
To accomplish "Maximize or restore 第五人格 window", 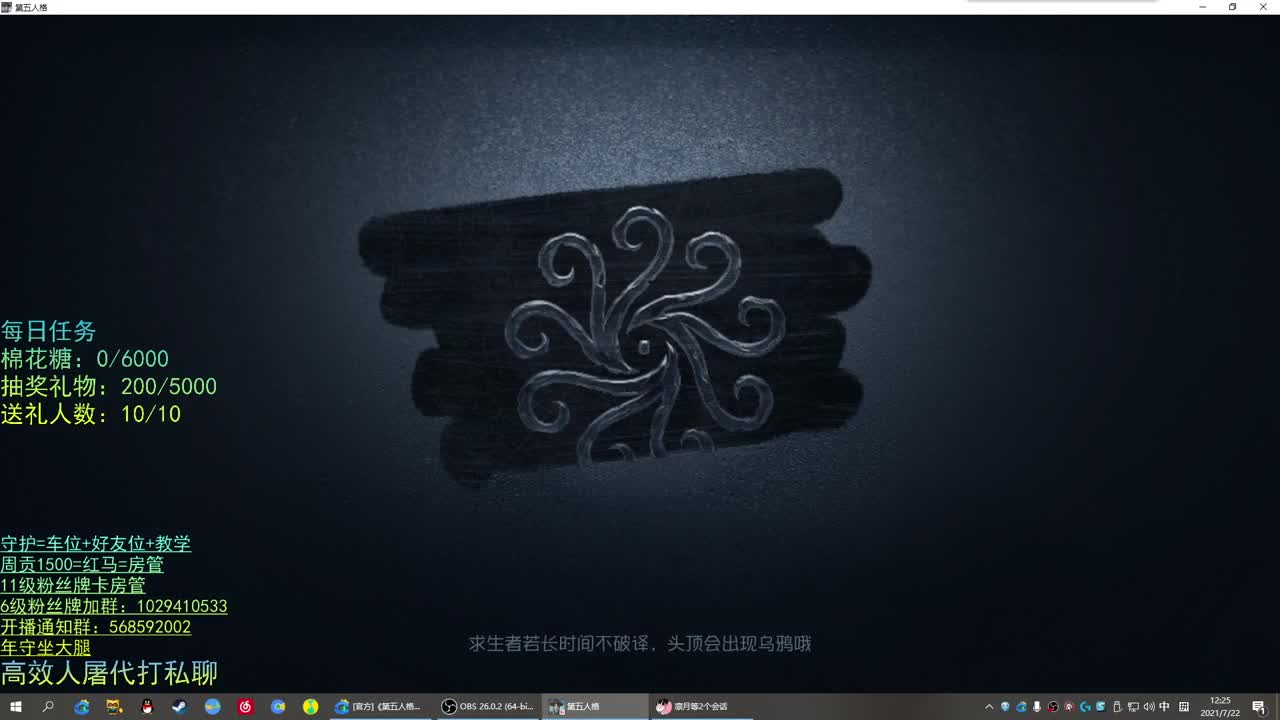I will coord(1232,7).
